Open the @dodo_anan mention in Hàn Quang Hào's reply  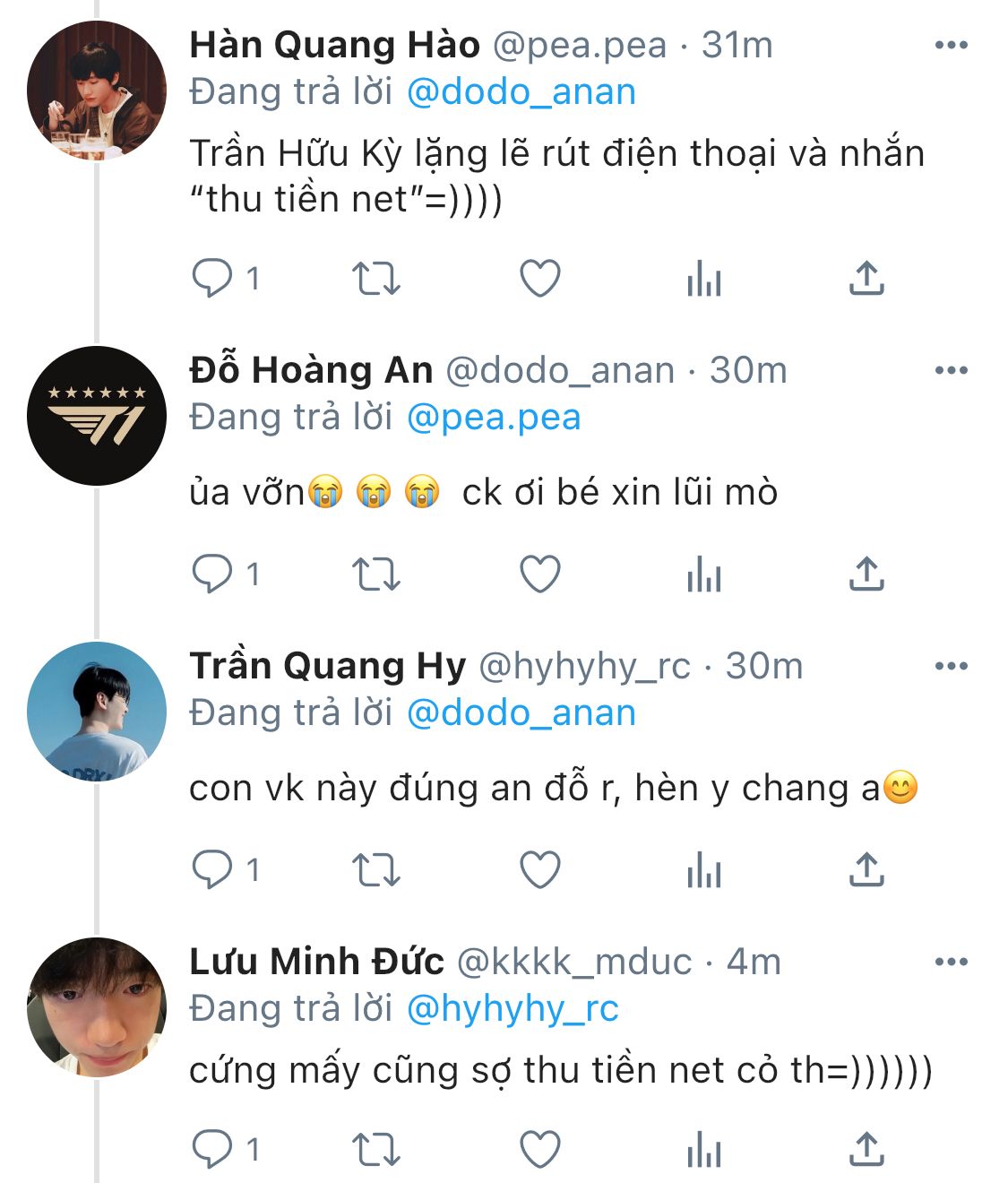coord(521,92)
